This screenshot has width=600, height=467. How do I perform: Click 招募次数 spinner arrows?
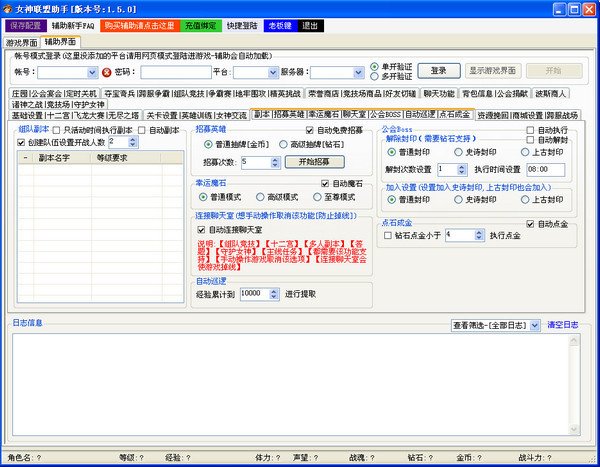(x=275, y=162)
